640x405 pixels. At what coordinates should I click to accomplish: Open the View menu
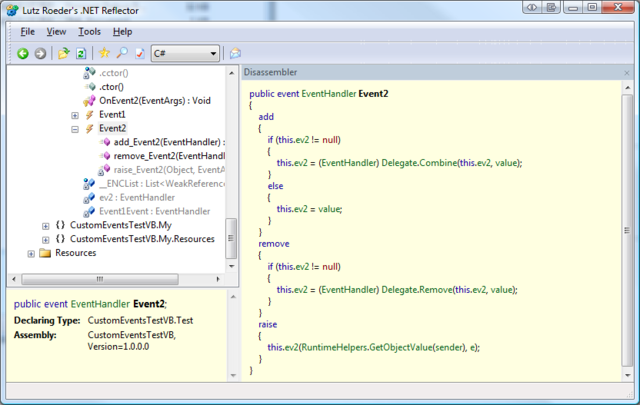point(56,32)
